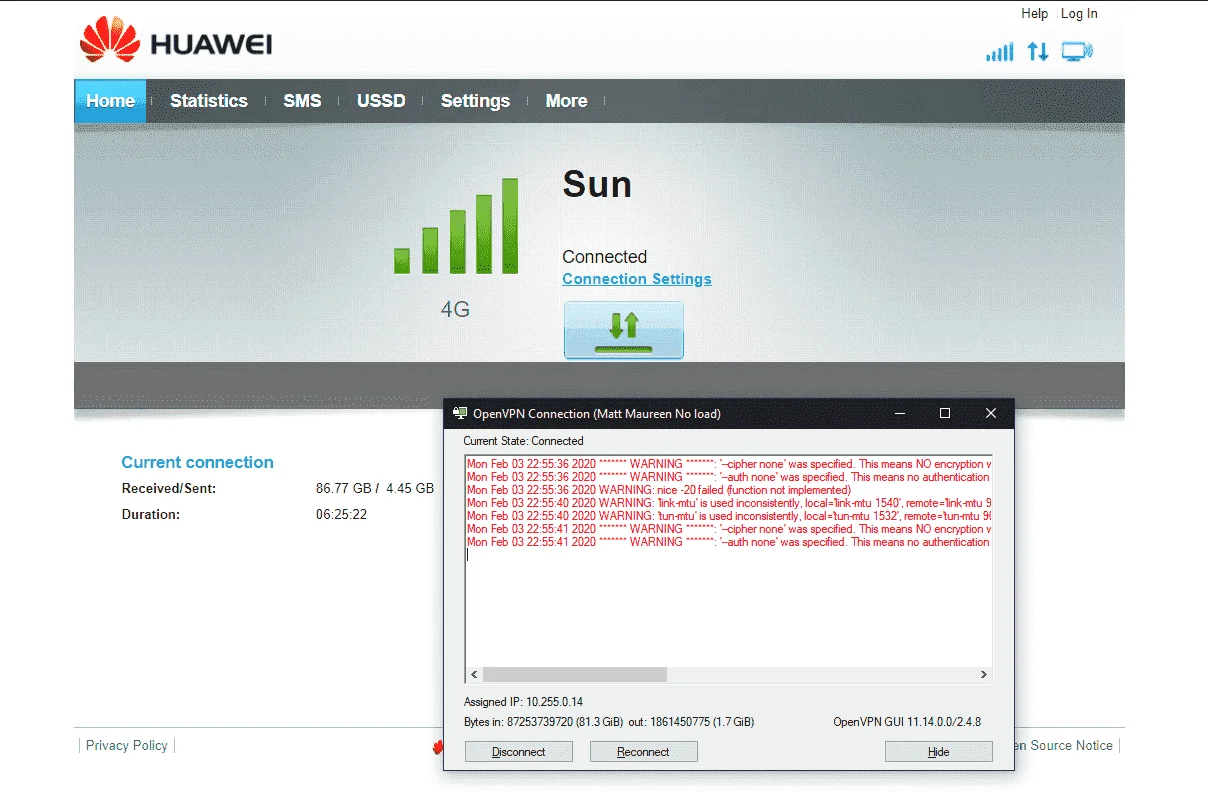Click the '4G' network type label

(x=455, y=310)
